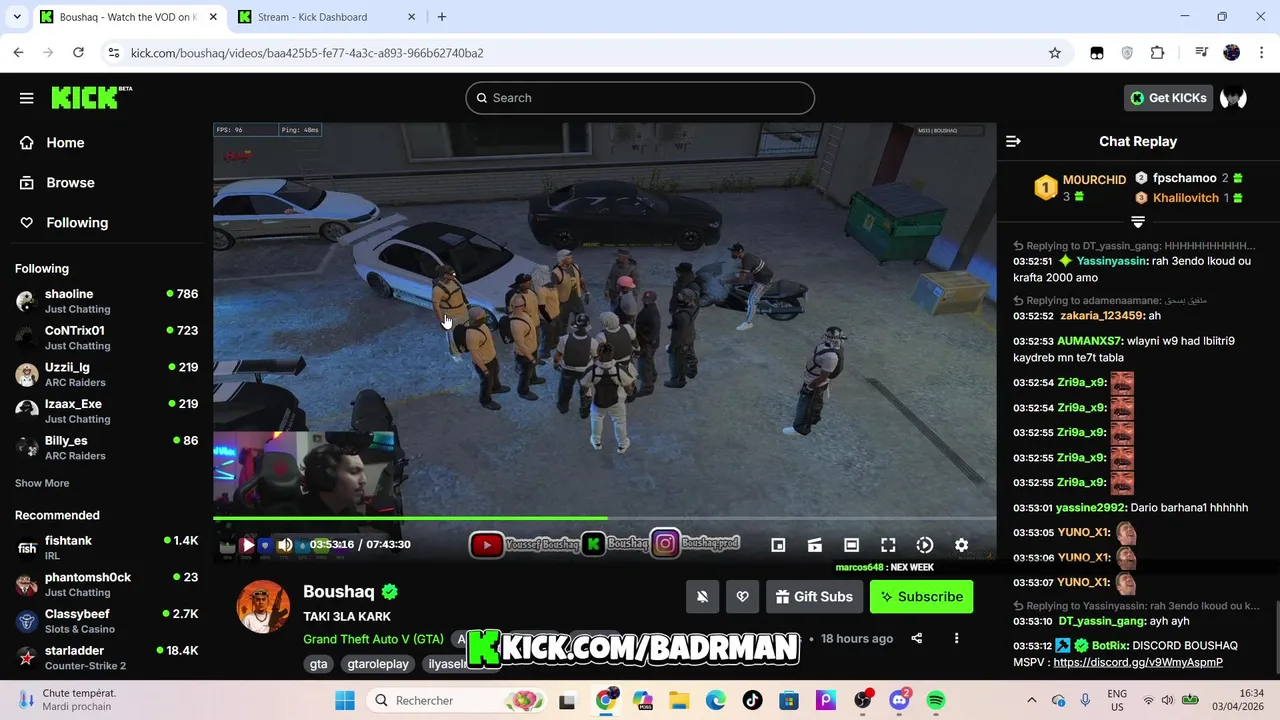The width and height of the screenshot is (1280, 720).
Task: Open Izaax_Exe channel
Action: 107,411
